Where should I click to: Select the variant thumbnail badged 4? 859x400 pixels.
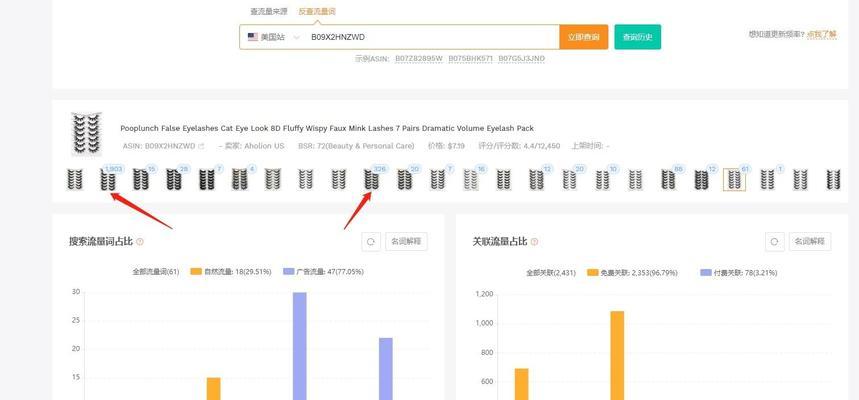[x=239, y=179]
